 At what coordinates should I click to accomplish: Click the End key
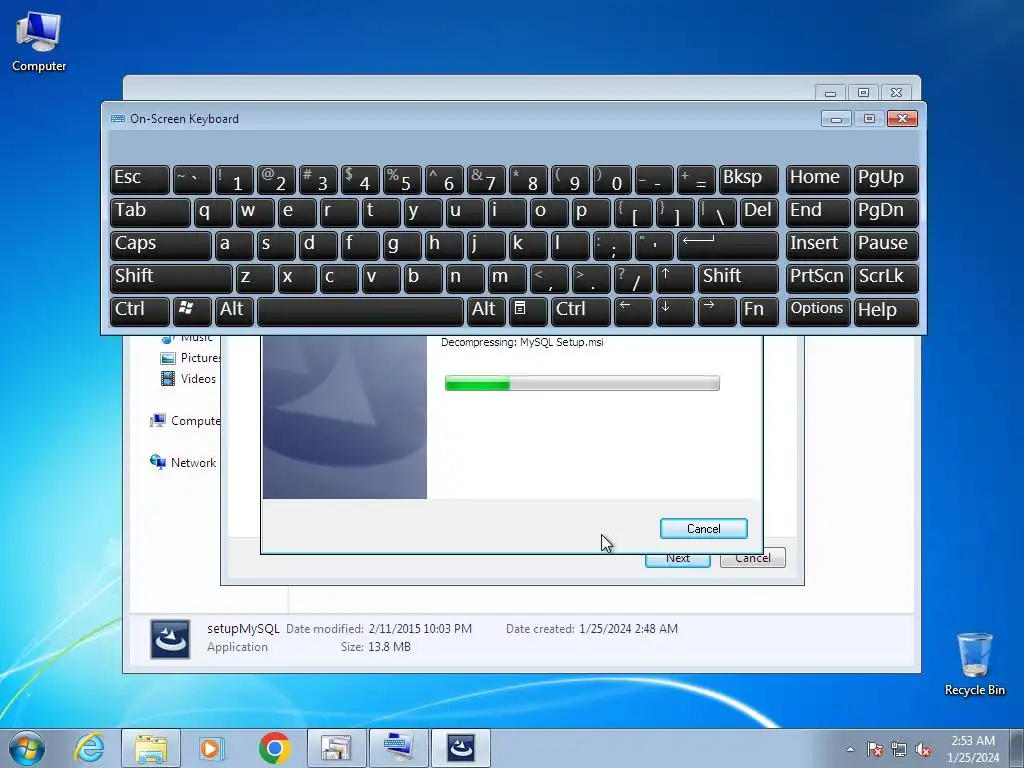(818, 212)
